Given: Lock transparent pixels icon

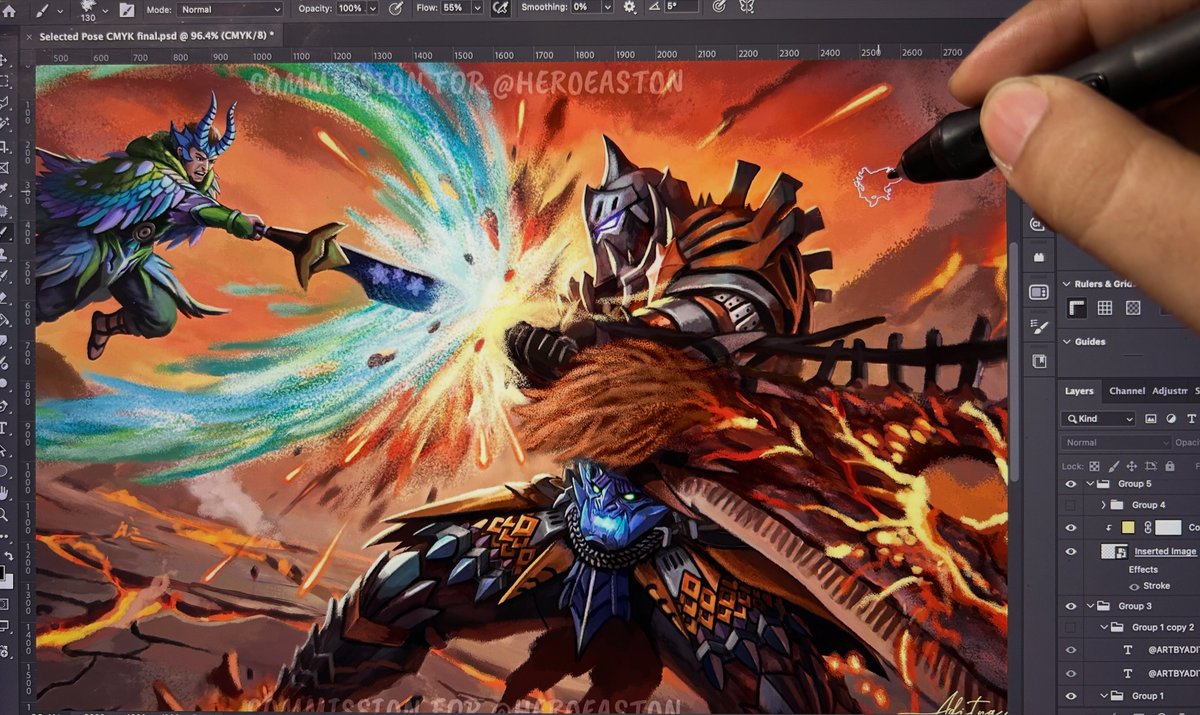Looking at the screenshot, I should coord(1094,466).
